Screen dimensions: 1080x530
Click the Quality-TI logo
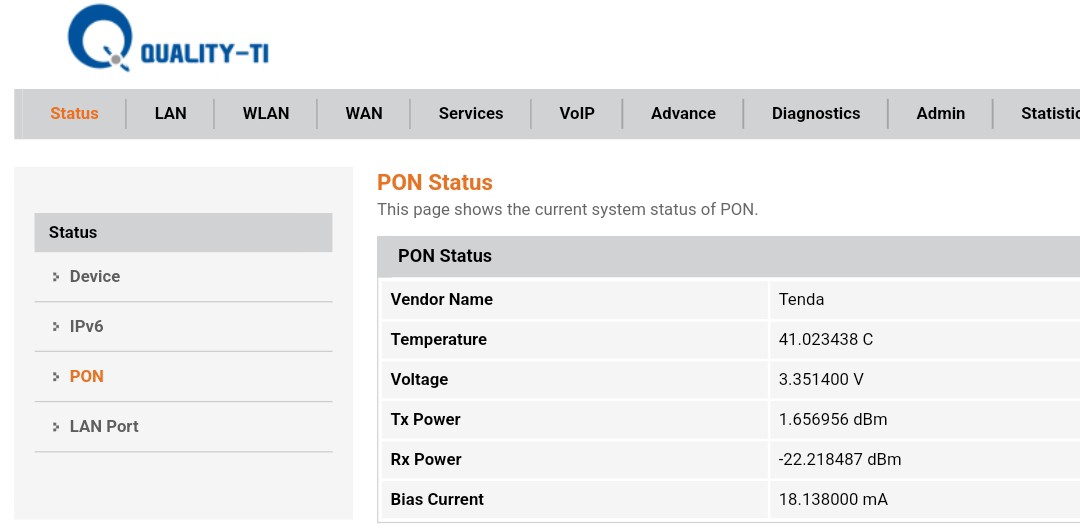pos(167,40)
